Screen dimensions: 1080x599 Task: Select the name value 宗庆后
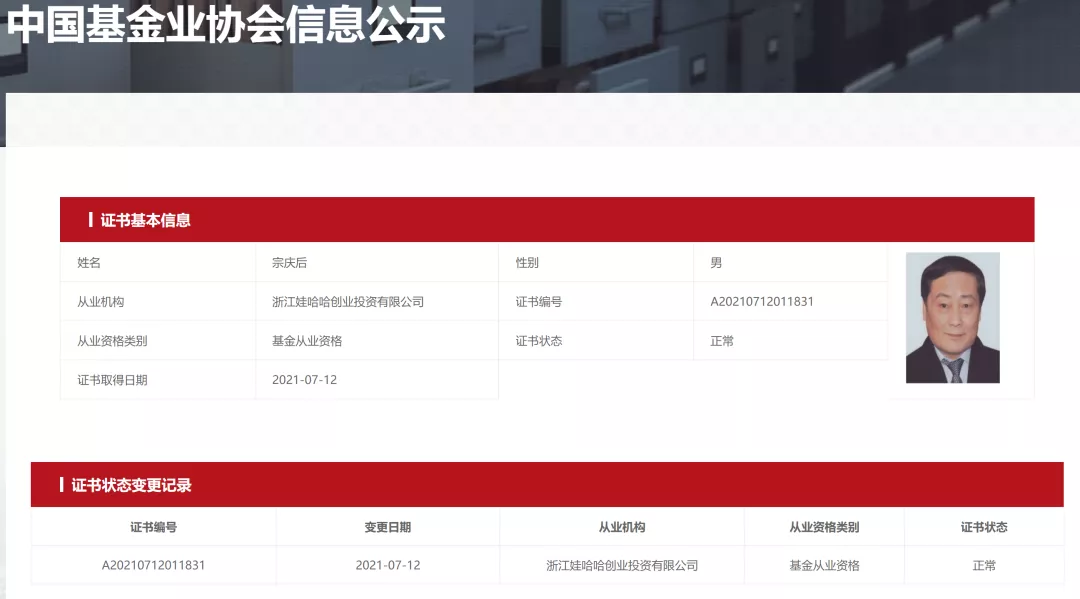pos(289,262)
